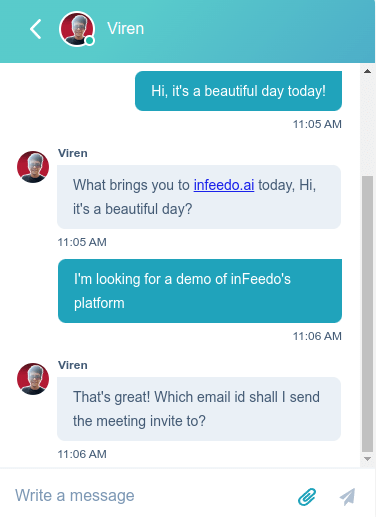Click the scrollbar down arrow
Viewport: 376px width, 517px height.
pos(367,459)
